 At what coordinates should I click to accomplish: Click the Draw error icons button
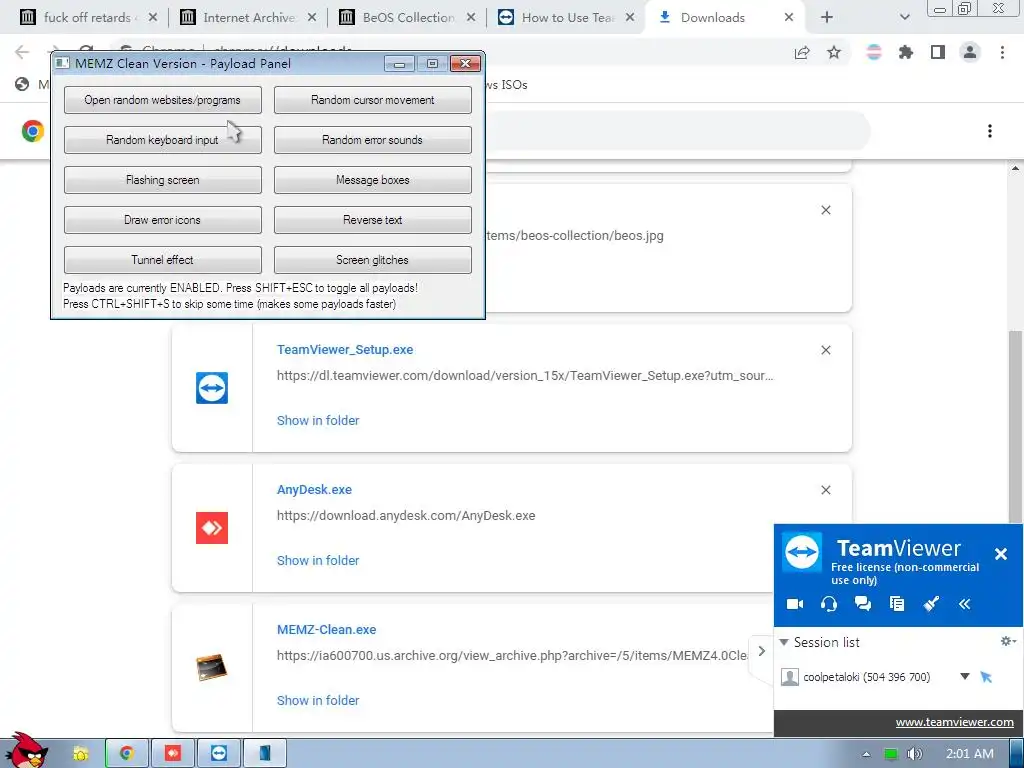(163, 220)
